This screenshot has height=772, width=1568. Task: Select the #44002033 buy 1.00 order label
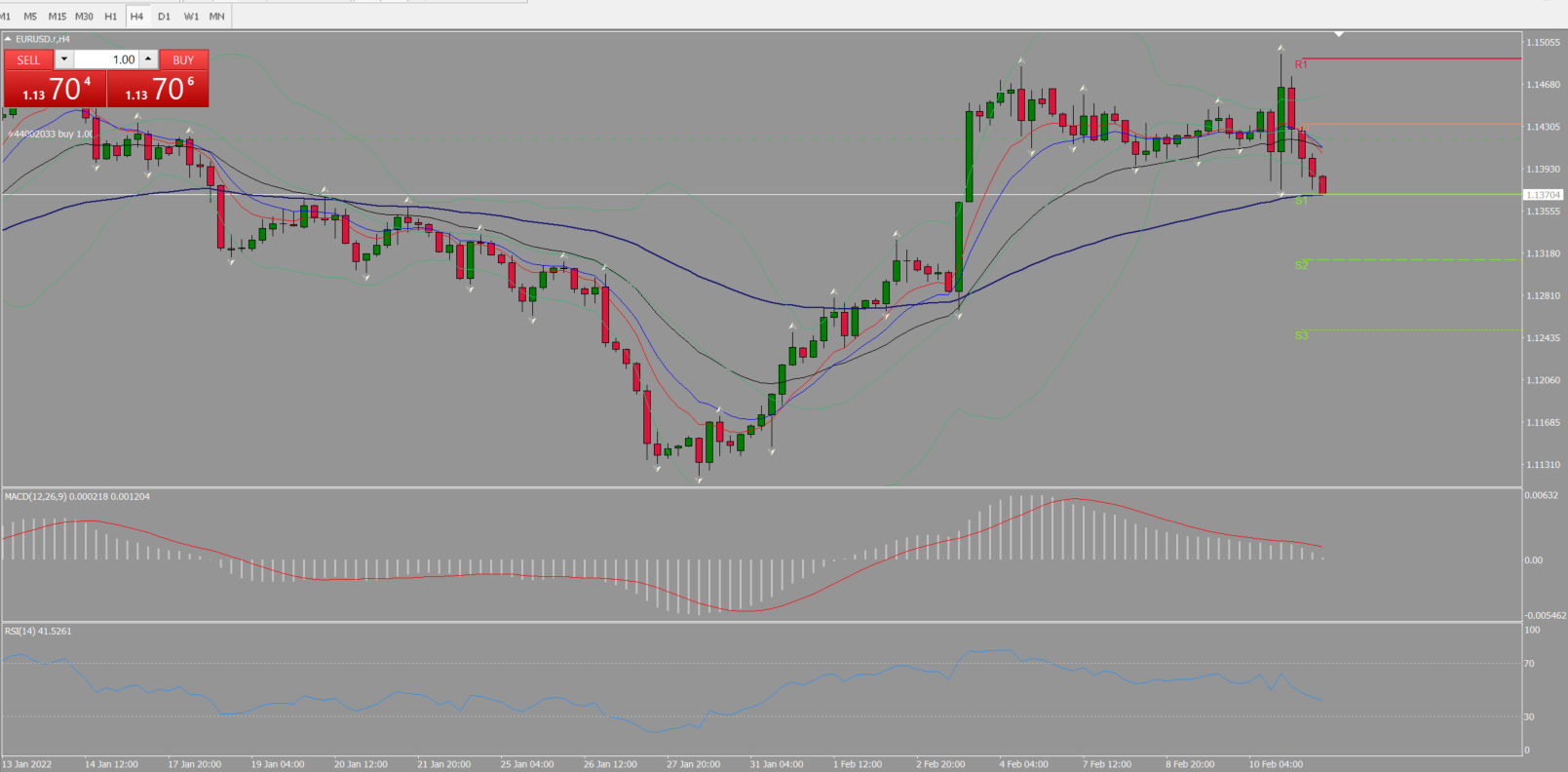click(x=52, y=134)
